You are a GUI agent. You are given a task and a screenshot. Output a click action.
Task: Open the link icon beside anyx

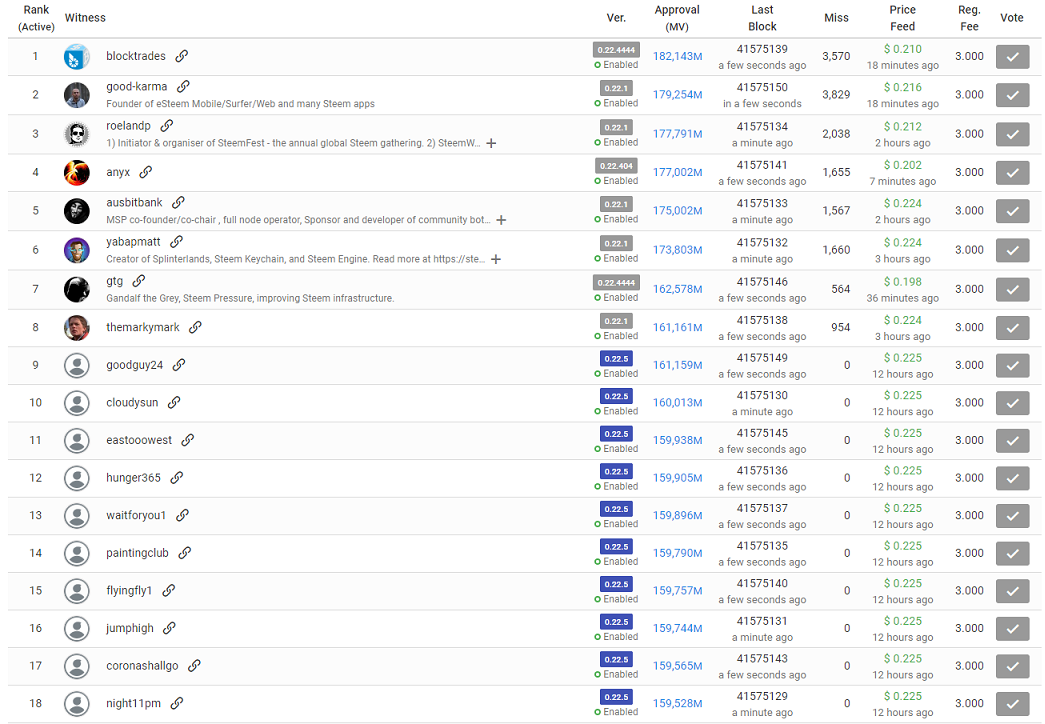(x=145, y=172)
